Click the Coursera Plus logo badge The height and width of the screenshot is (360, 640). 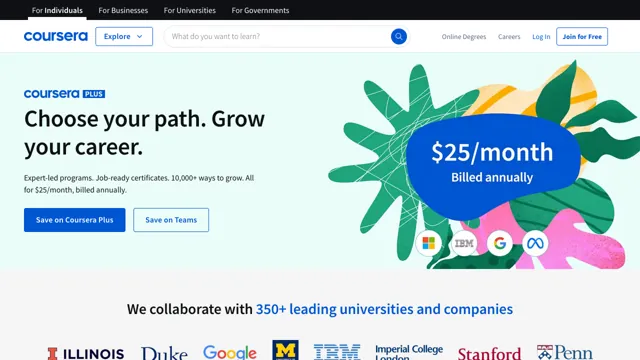click(x=64, y=94)
